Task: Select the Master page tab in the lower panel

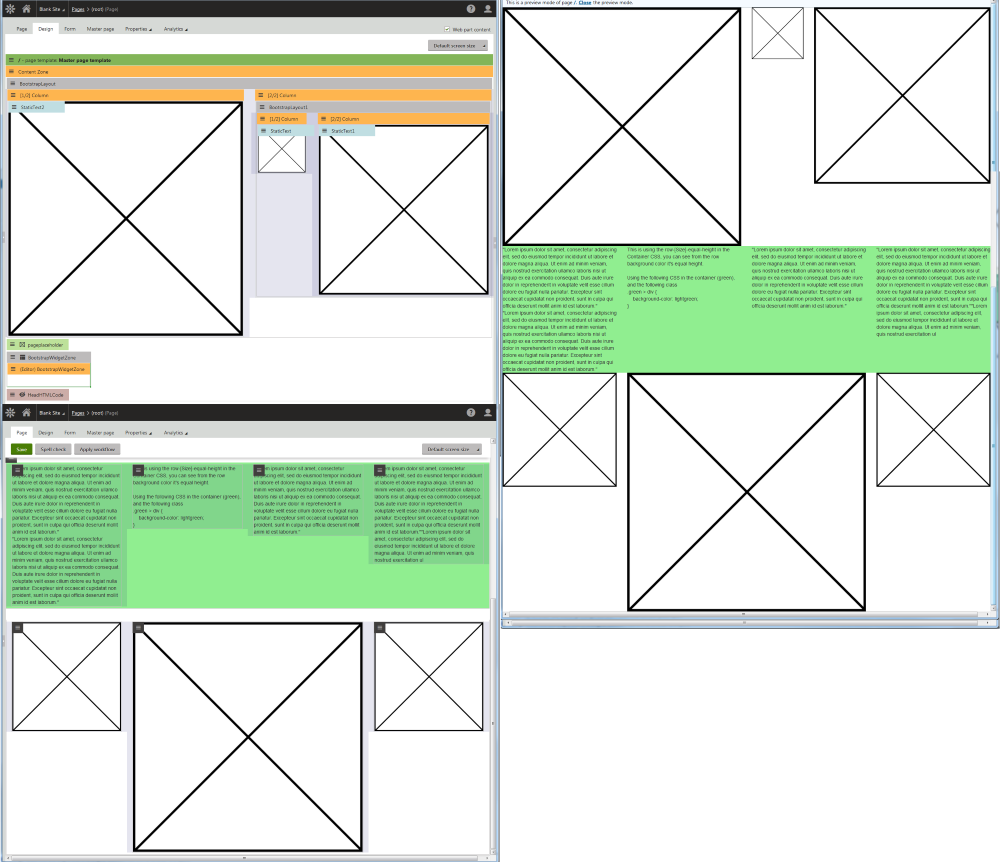Action: (100, 433)
